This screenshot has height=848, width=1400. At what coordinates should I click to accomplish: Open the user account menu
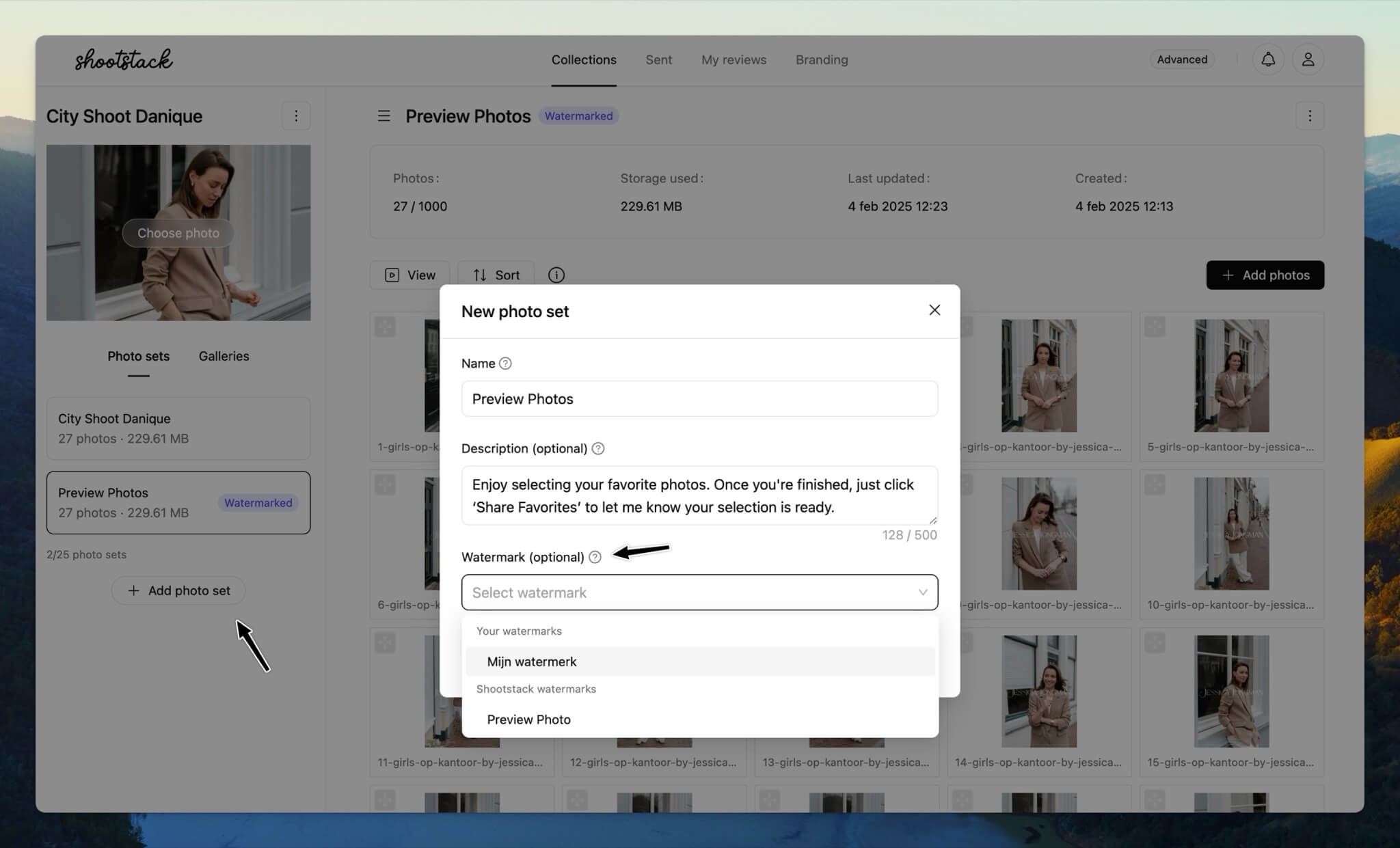pos(1308,59)
